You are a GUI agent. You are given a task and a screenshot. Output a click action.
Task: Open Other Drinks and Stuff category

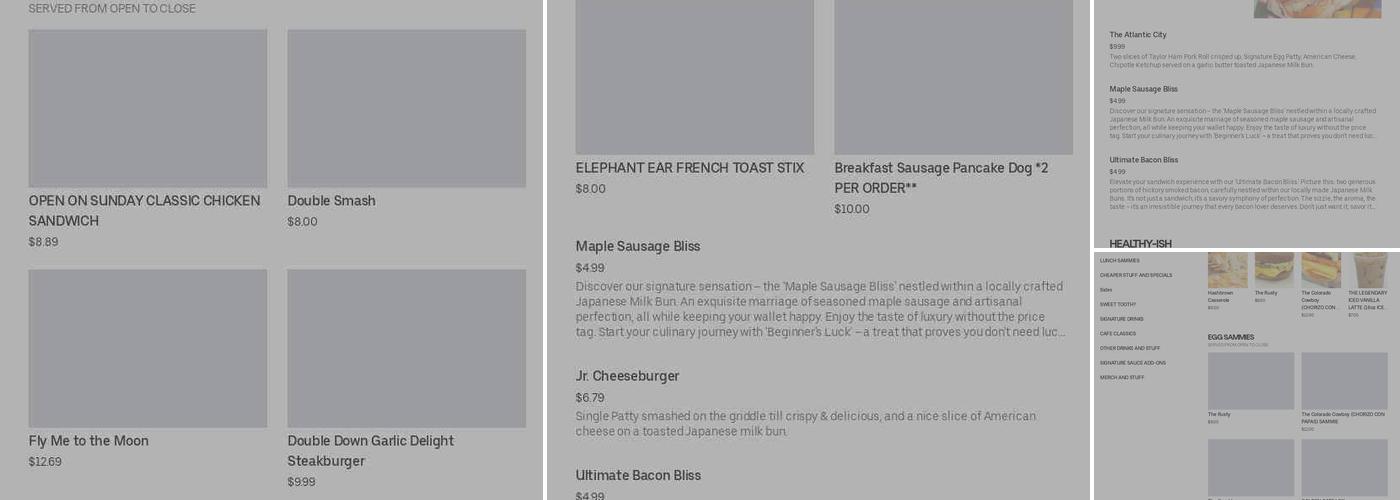1129,348
